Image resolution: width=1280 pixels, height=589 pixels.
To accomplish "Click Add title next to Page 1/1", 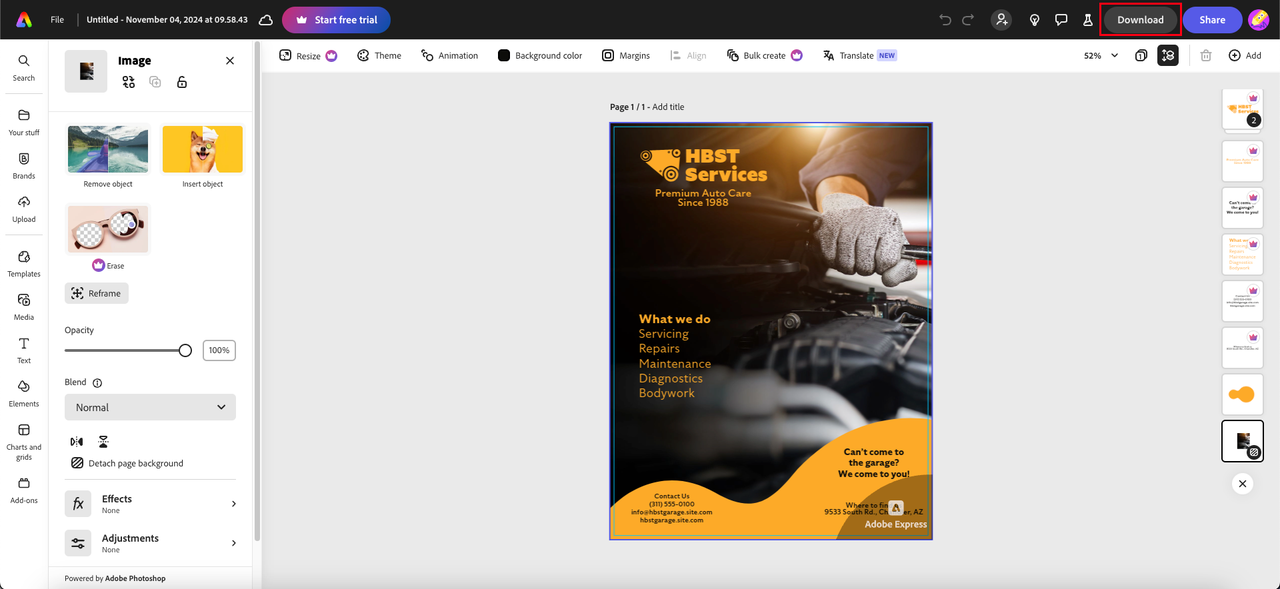I will click(668, 107).
